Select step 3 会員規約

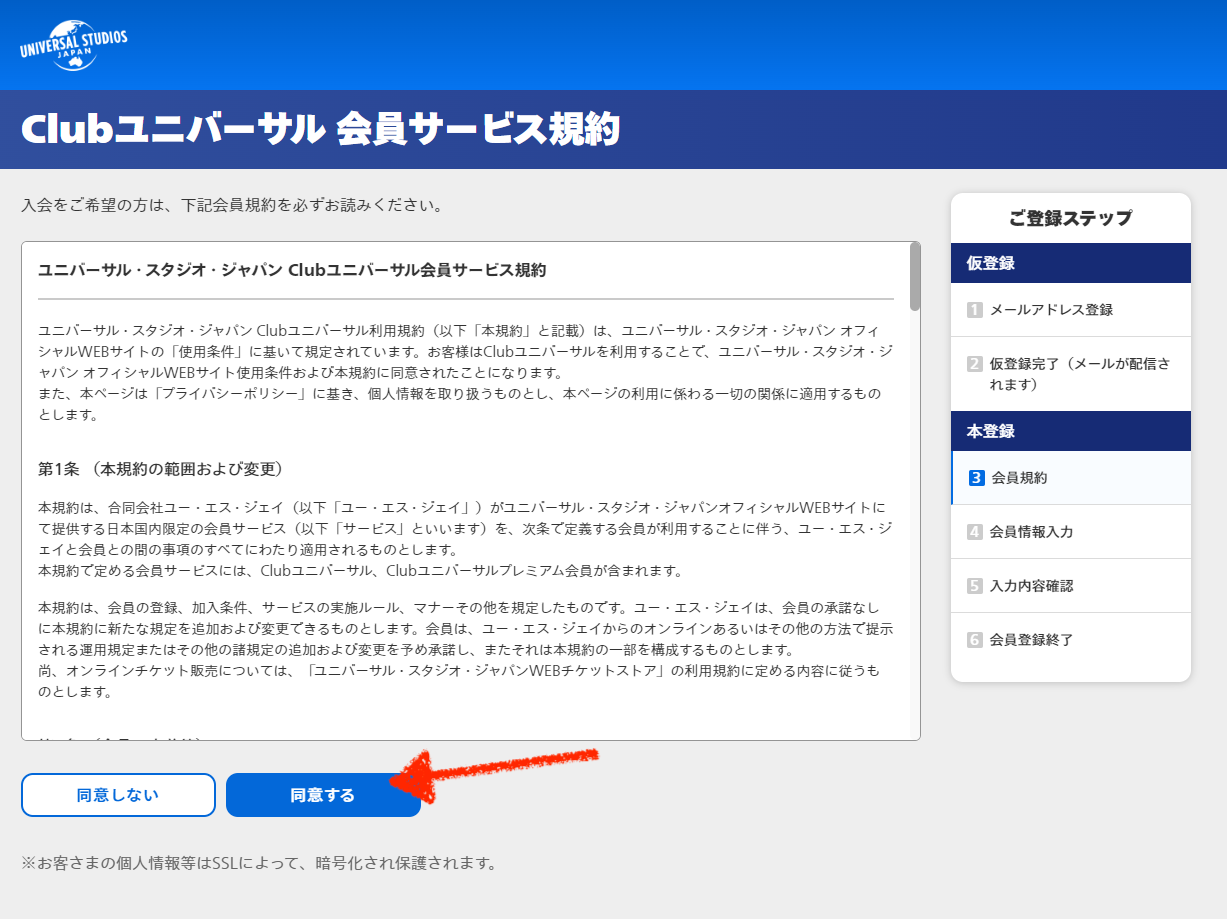tap(1071, 478)
